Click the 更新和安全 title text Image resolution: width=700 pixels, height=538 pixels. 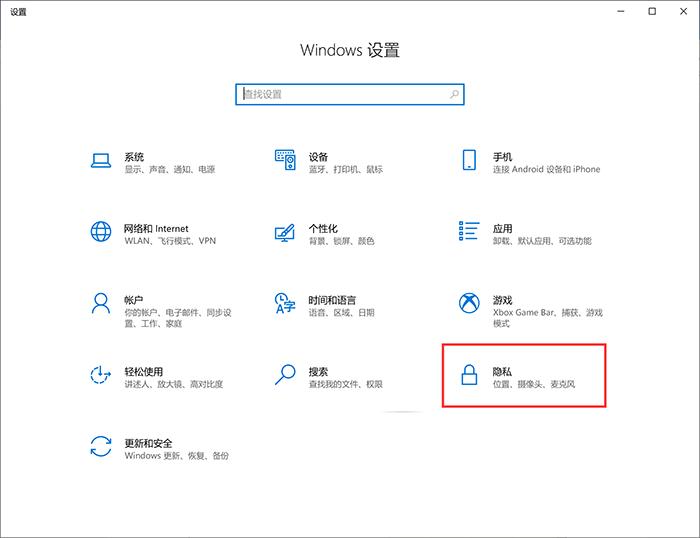(148, 443)
